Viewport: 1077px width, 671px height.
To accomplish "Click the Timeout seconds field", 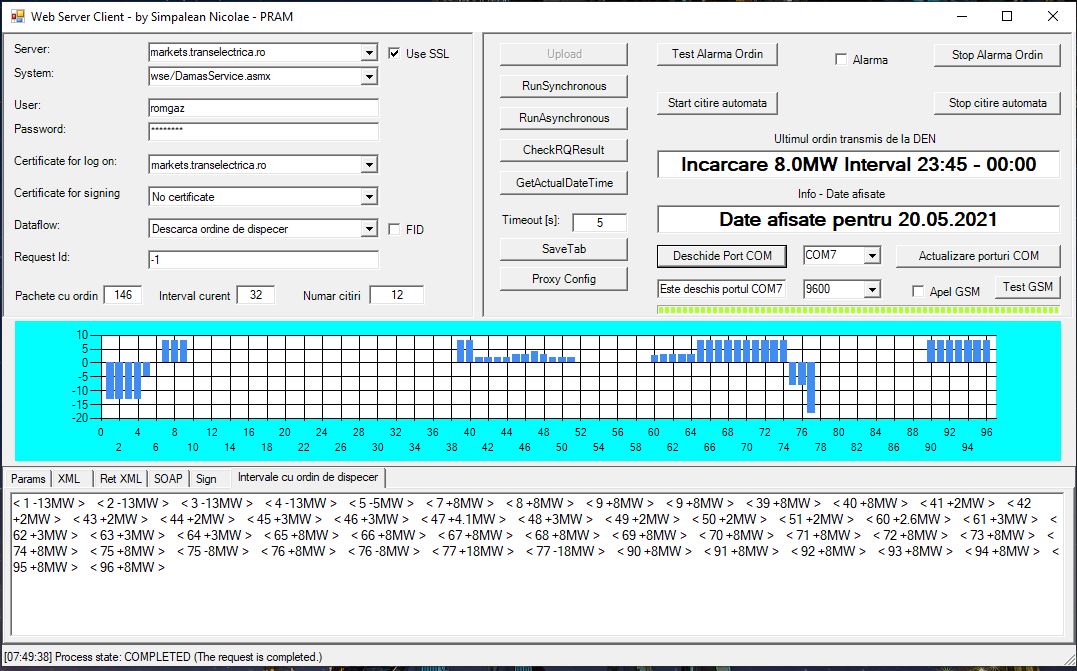I will pyautogui.click(x=600, y=223).
